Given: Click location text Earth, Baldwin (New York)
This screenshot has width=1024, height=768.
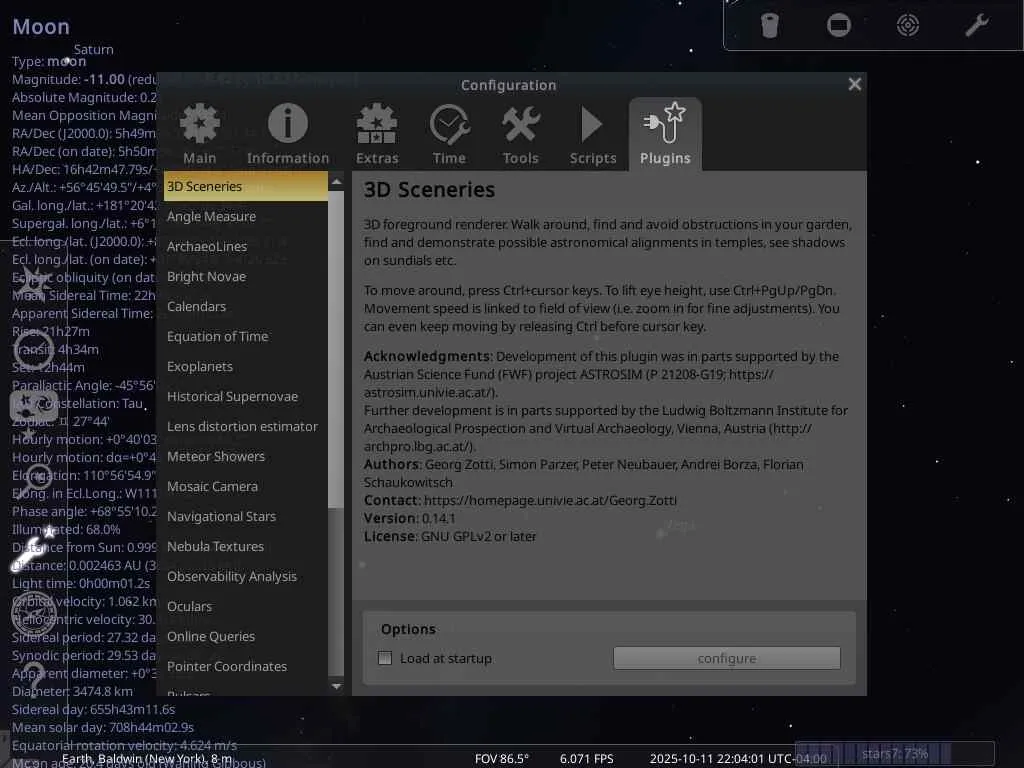Looking at the screenshot, I should click(x=147, y=758).
